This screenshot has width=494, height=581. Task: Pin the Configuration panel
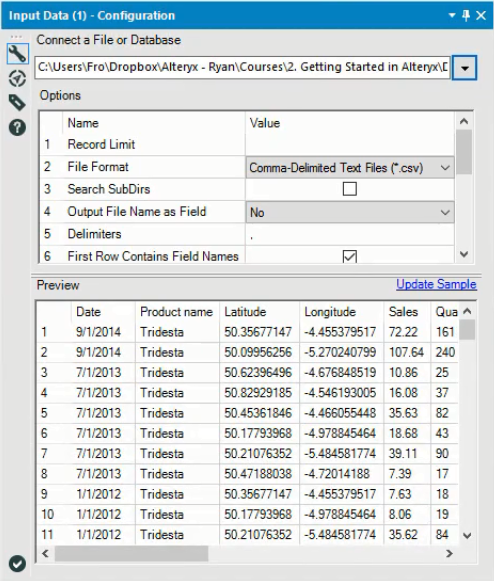[x=466, y=16]
